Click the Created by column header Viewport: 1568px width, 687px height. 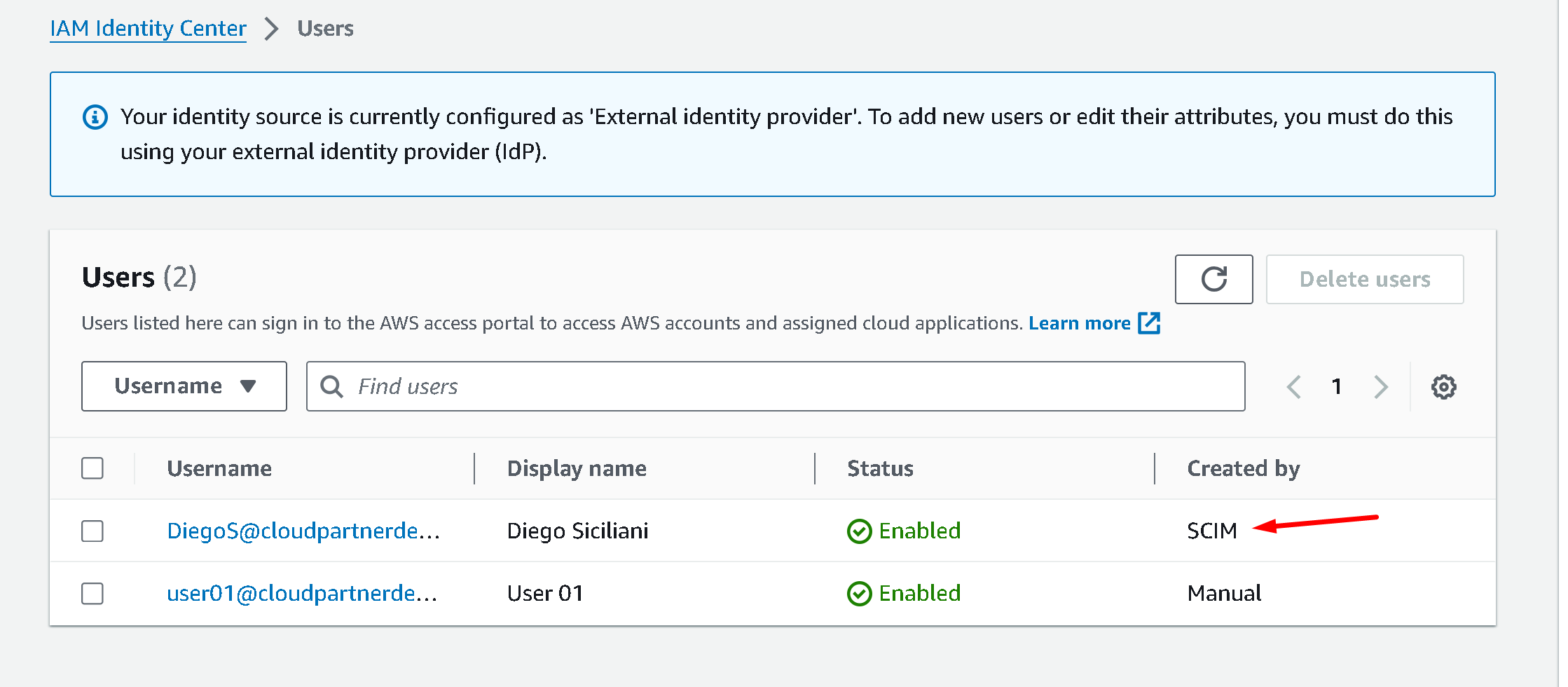tap(1243, 468)
